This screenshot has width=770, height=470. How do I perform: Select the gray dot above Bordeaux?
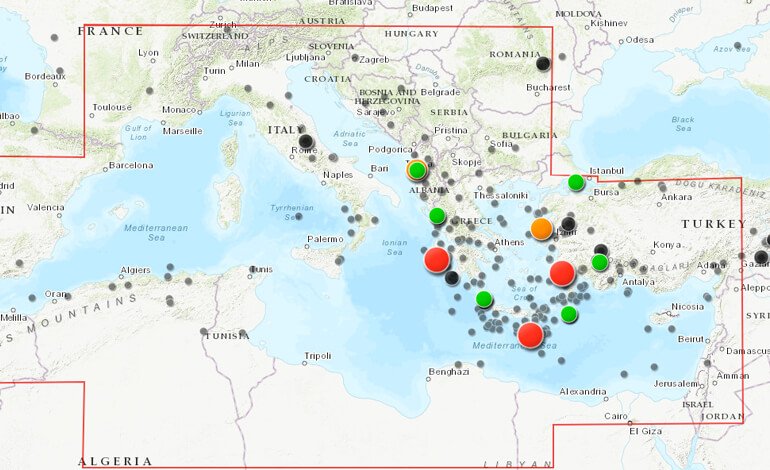60,71
